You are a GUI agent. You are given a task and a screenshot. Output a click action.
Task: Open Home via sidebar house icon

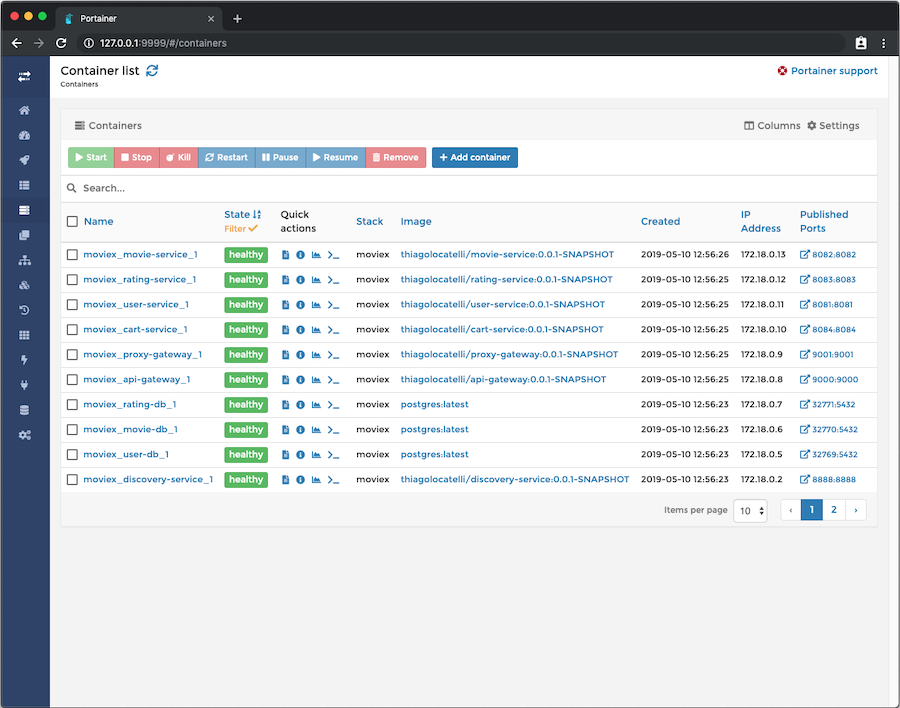(24, 110)
